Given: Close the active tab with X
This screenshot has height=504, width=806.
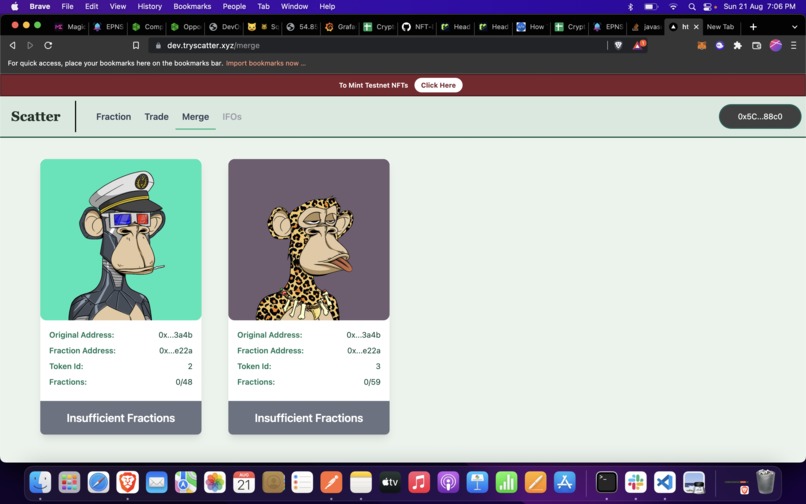Looking at the screenshot, I should (697, 27).
